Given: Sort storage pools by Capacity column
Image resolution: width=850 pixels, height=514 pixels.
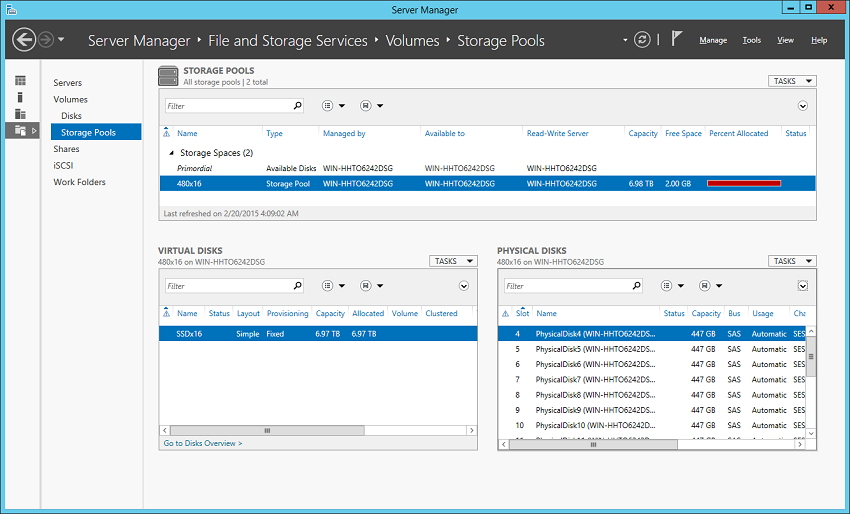Looking at the screenshot, I should click(643, 133).
